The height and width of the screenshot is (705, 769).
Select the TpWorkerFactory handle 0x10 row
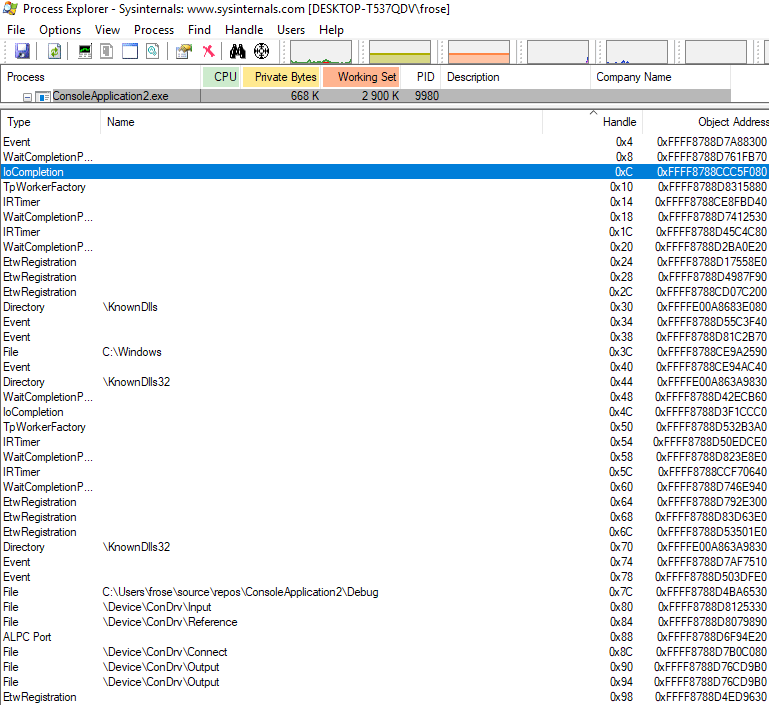click(x=384, y=187)
